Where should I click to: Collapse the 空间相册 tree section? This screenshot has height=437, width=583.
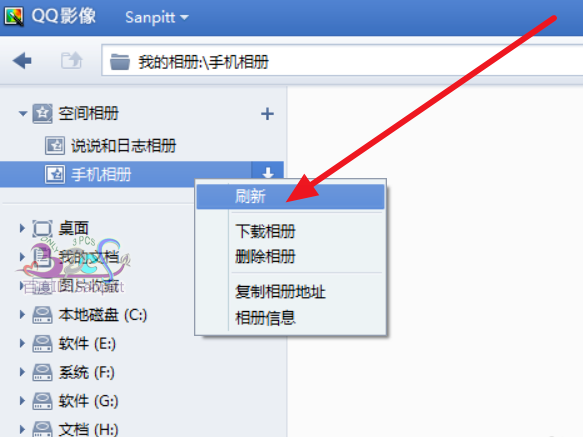click(x=23, y=113)
